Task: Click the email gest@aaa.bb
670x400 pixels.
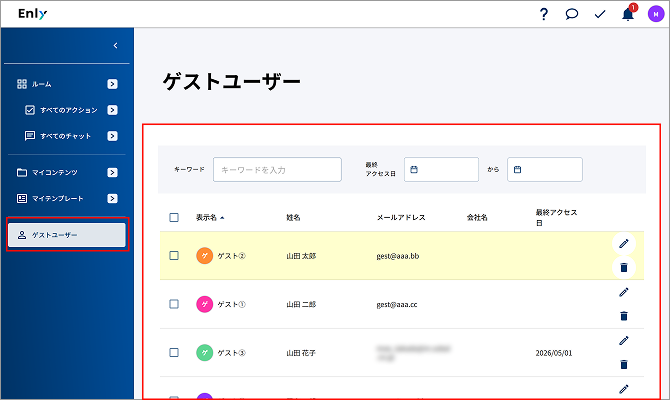Action: click(398, 256)
